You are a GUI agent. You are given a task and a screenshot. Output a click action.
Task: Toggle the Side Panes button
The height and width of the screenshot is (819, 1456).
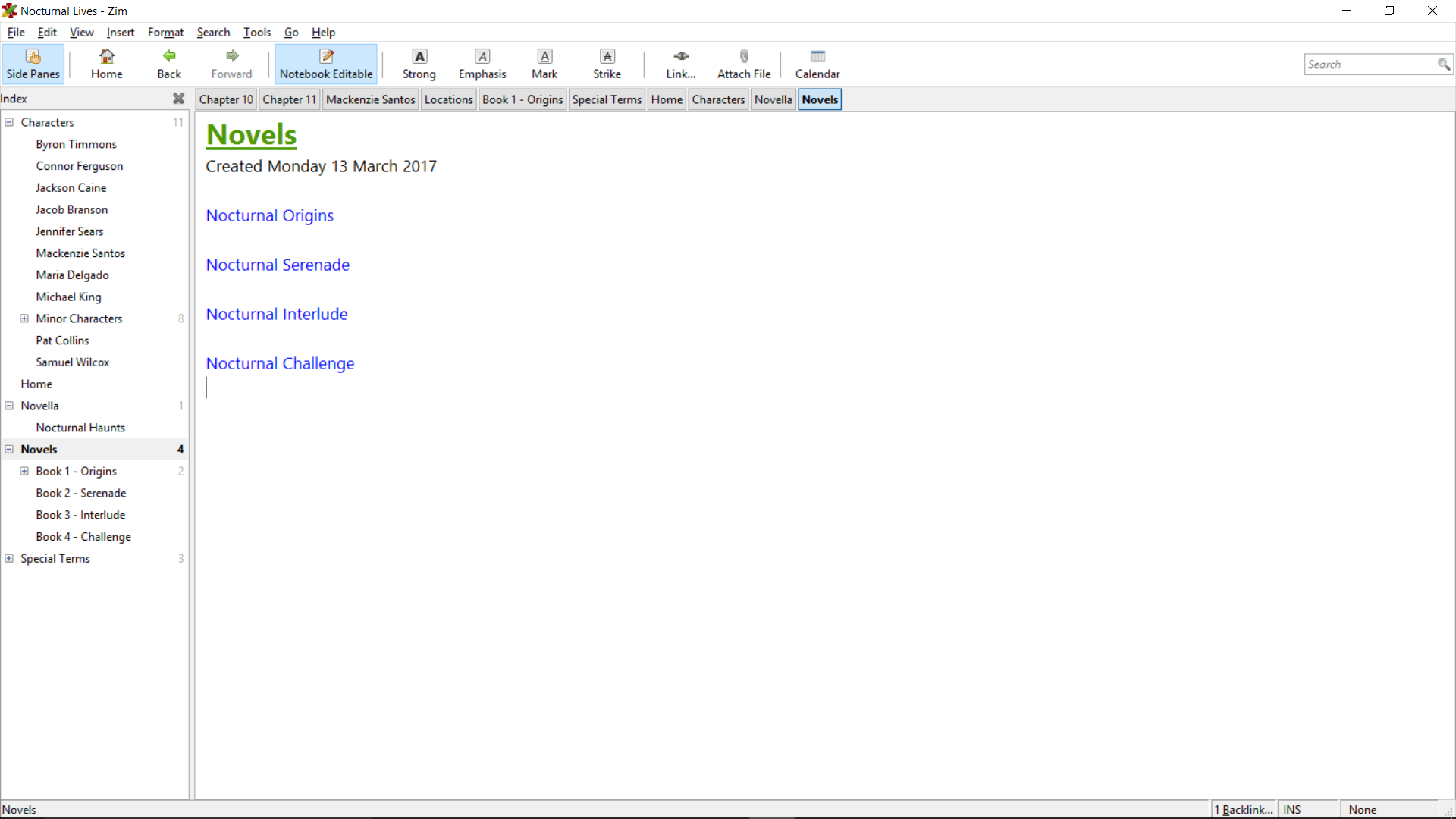(33, 64)
